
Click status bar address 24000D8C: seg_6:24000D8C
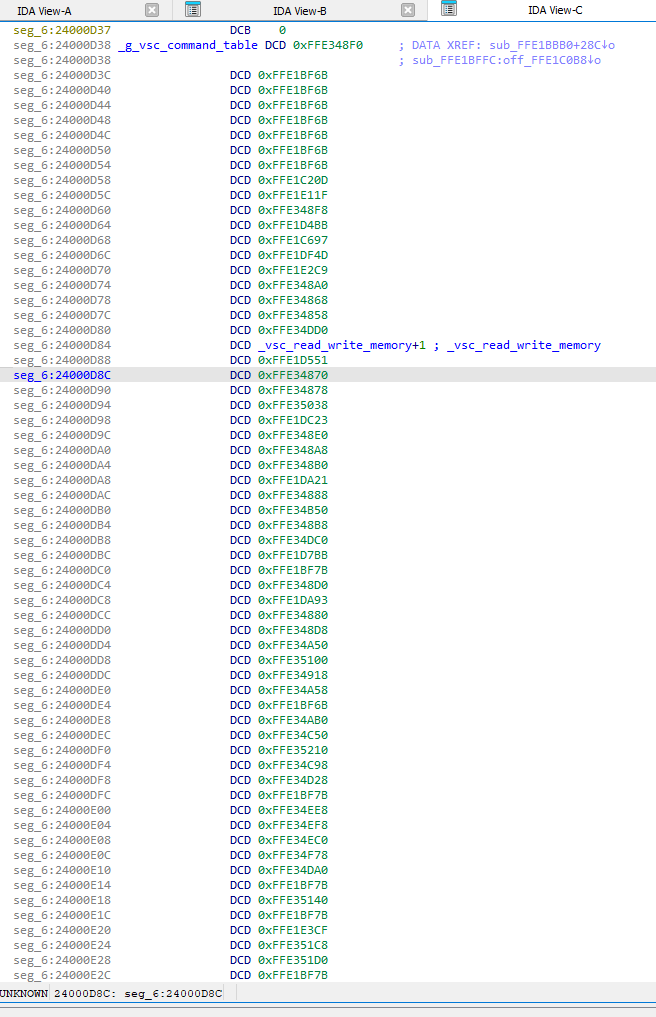tap(138, 993)
